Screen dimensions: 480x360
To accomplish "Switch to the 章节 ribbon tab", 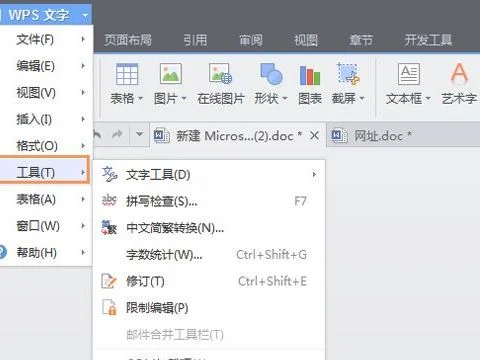I will [x=361, y=40].
